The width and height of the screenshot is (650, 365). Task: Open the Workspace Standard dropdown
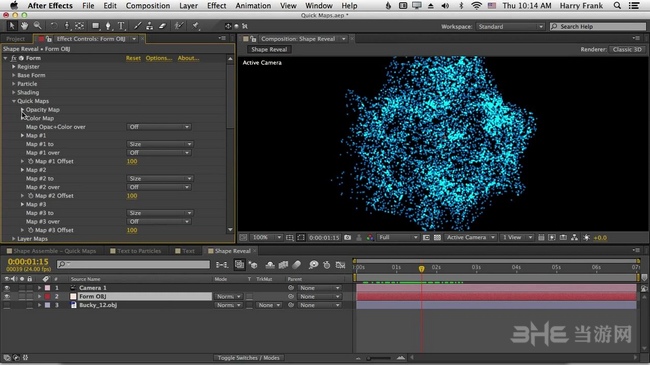pyautogui.click(x=510, y=27)
